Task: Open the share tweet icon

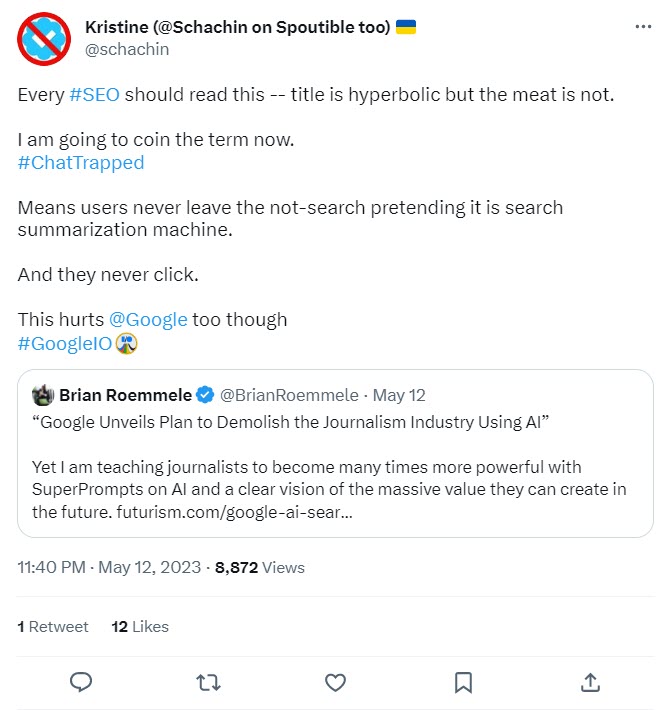Action: click(x=590, y=682)
